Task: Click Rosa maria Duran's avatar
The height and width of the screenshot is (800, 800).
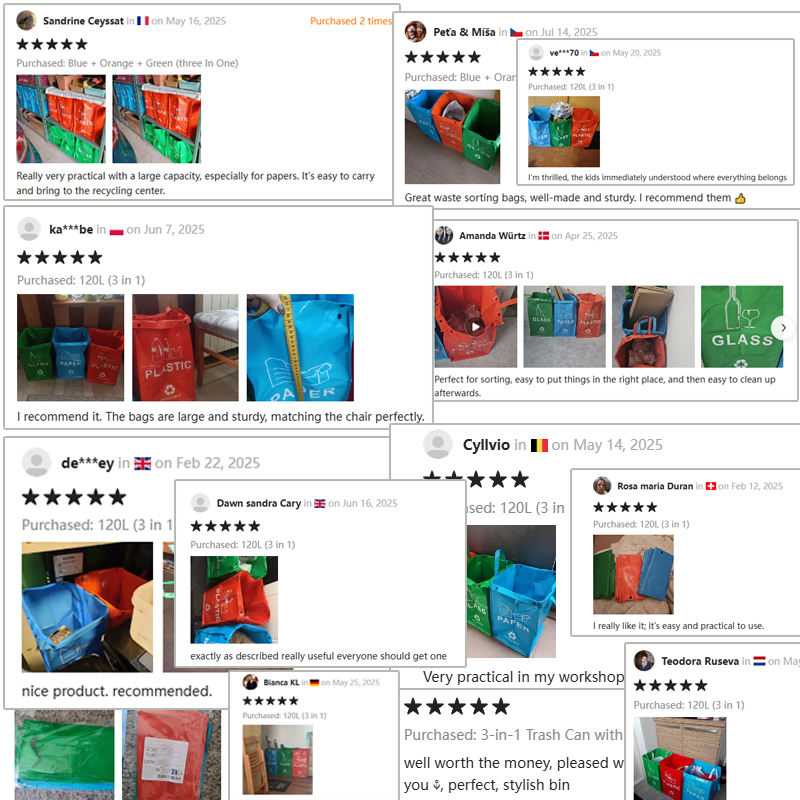Action: (x=602, y=486)
